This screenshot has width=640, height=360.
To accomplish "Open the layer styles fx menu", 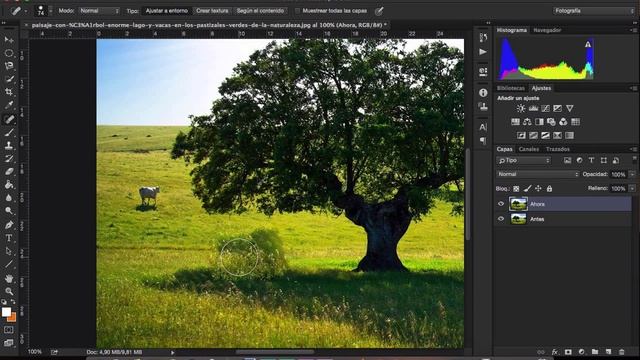I will 554,352.
